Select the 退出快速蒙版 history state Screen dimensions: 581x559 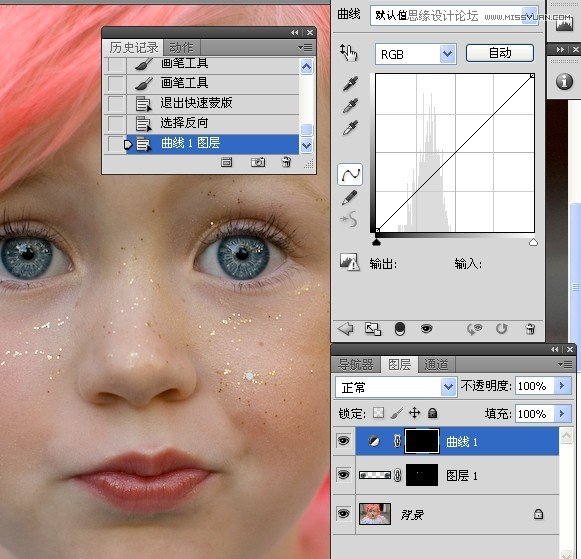[x=202, y=103]
